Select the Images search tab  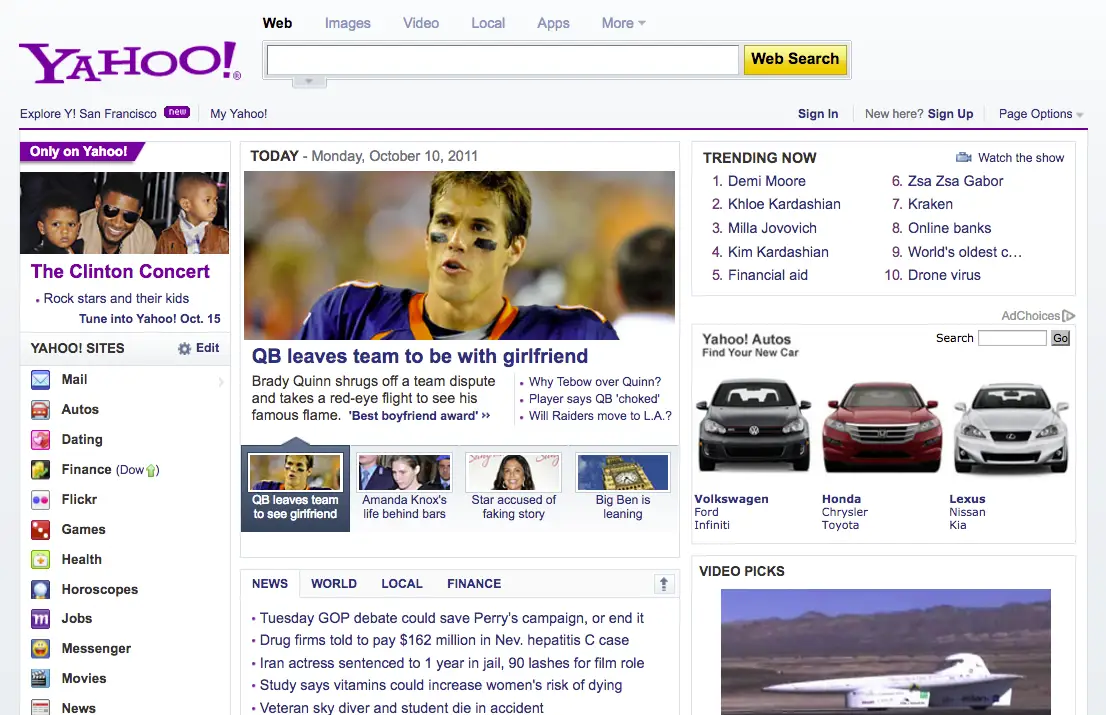[348, 23]
